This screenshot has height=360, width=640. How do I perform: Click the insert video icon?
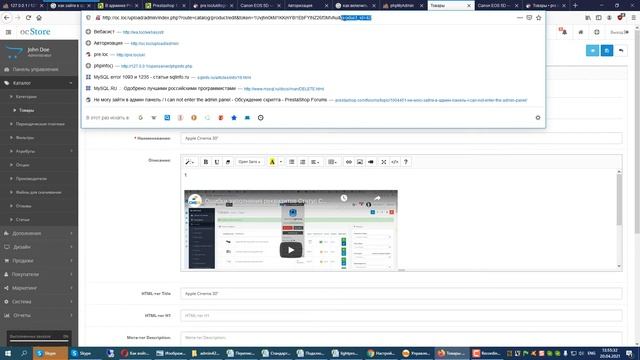[x=371, y=162]
